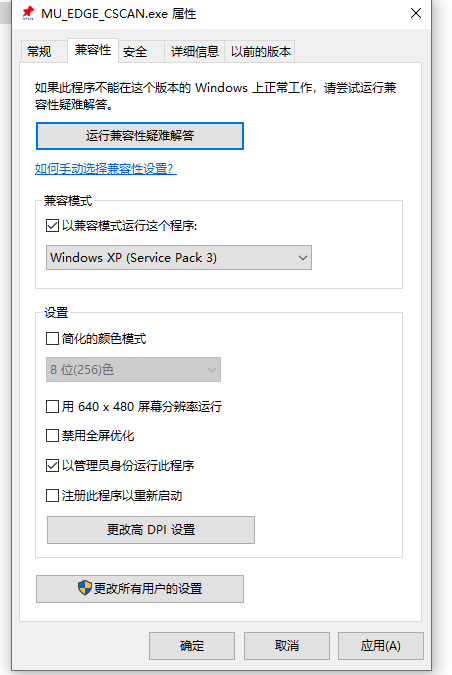
Task: Open 如何手动选择兼容性设置? link
Action: (x=105, y=168)
